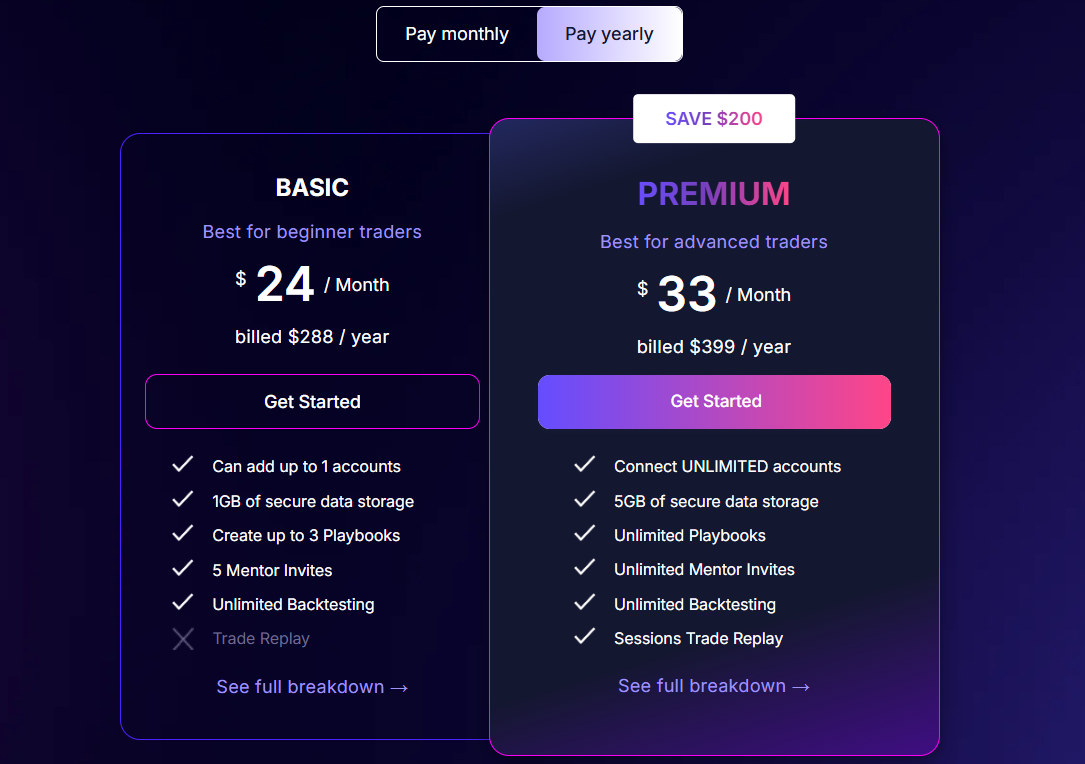Click the X icon beside Trade Replay
The width and height of the screenshot is (1085, 764).
183,639
